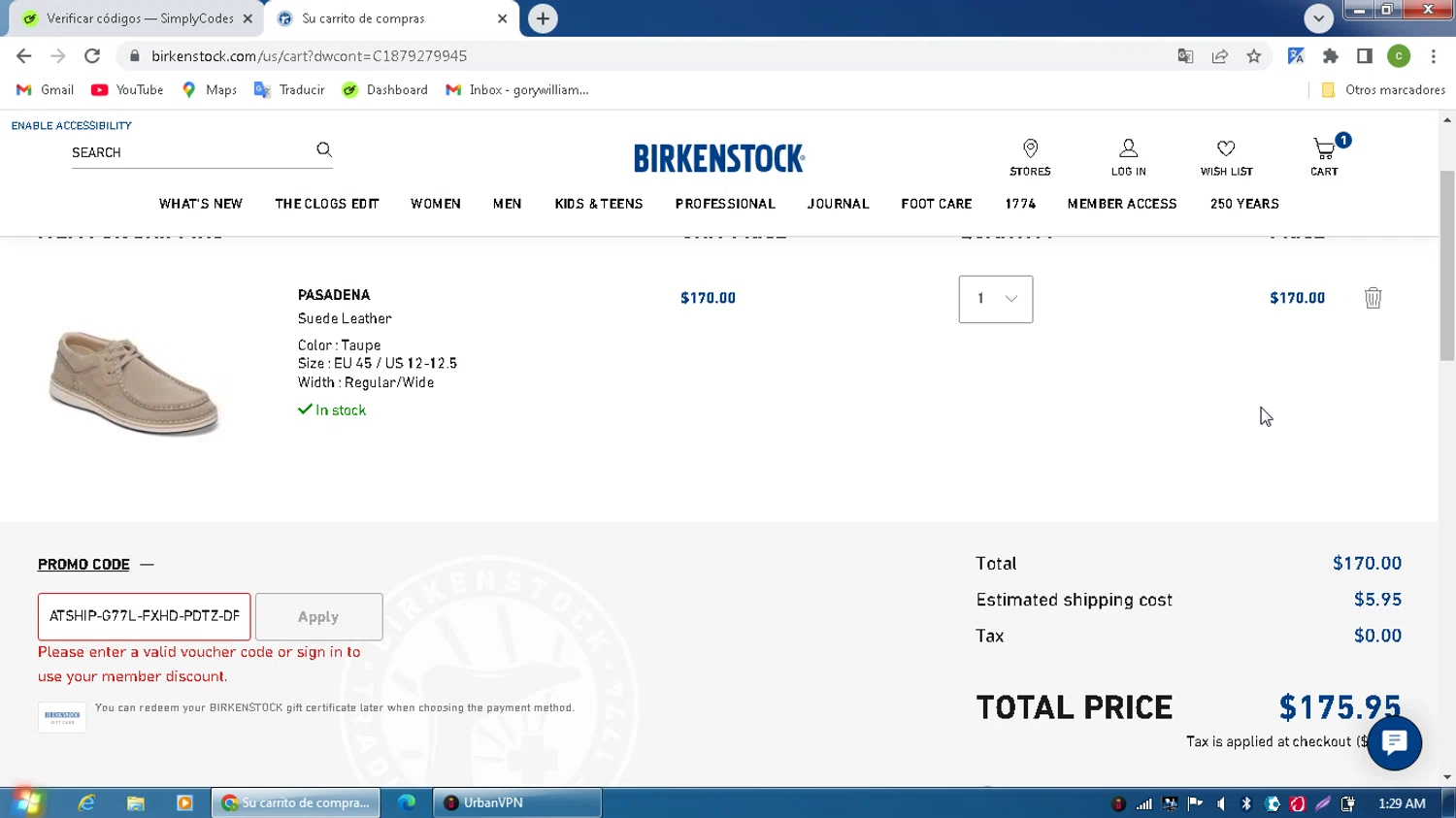Image resolution: width=1456 pixels, height=818 pixels.
Task: Open Men menu
Action: (507, 204)
